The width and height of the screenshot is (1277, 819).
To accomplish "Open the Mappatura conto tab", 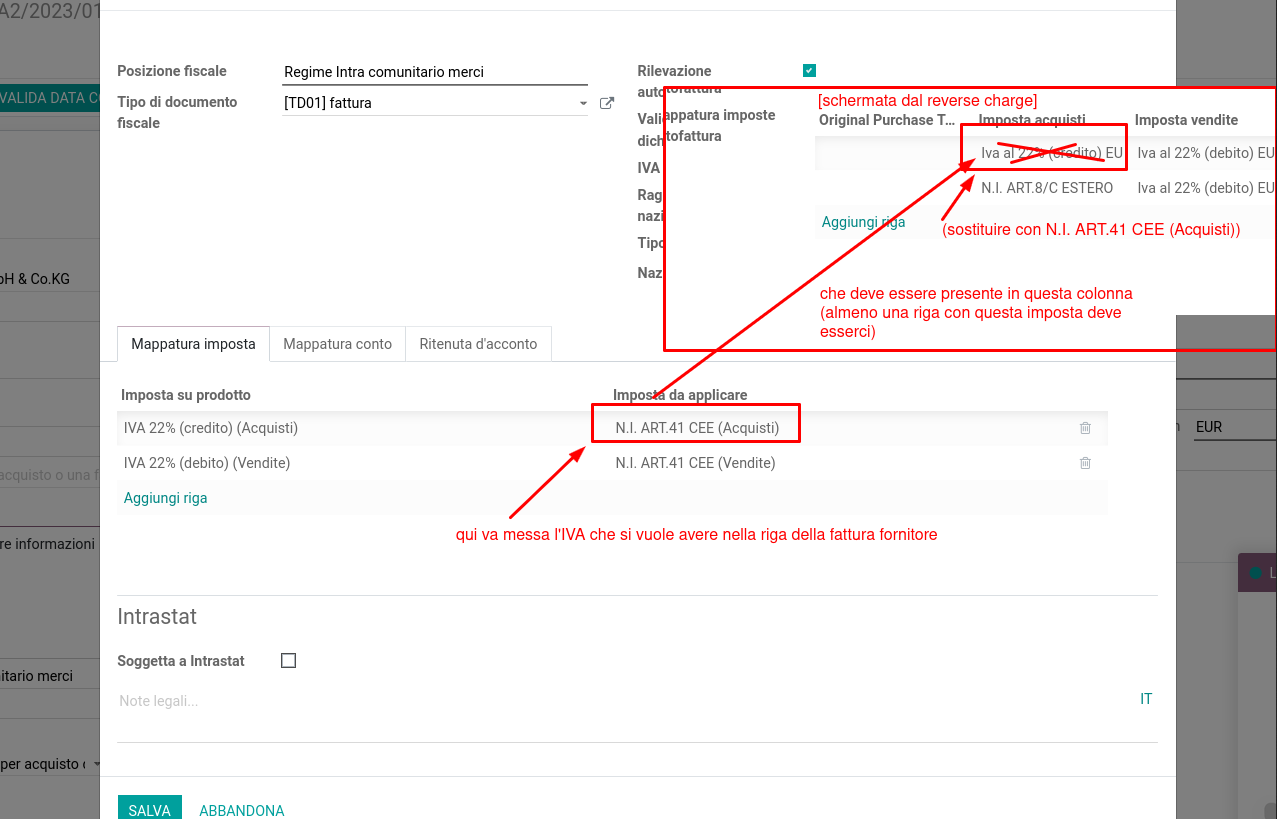I will pyautogui.click(x=337, y=344).
